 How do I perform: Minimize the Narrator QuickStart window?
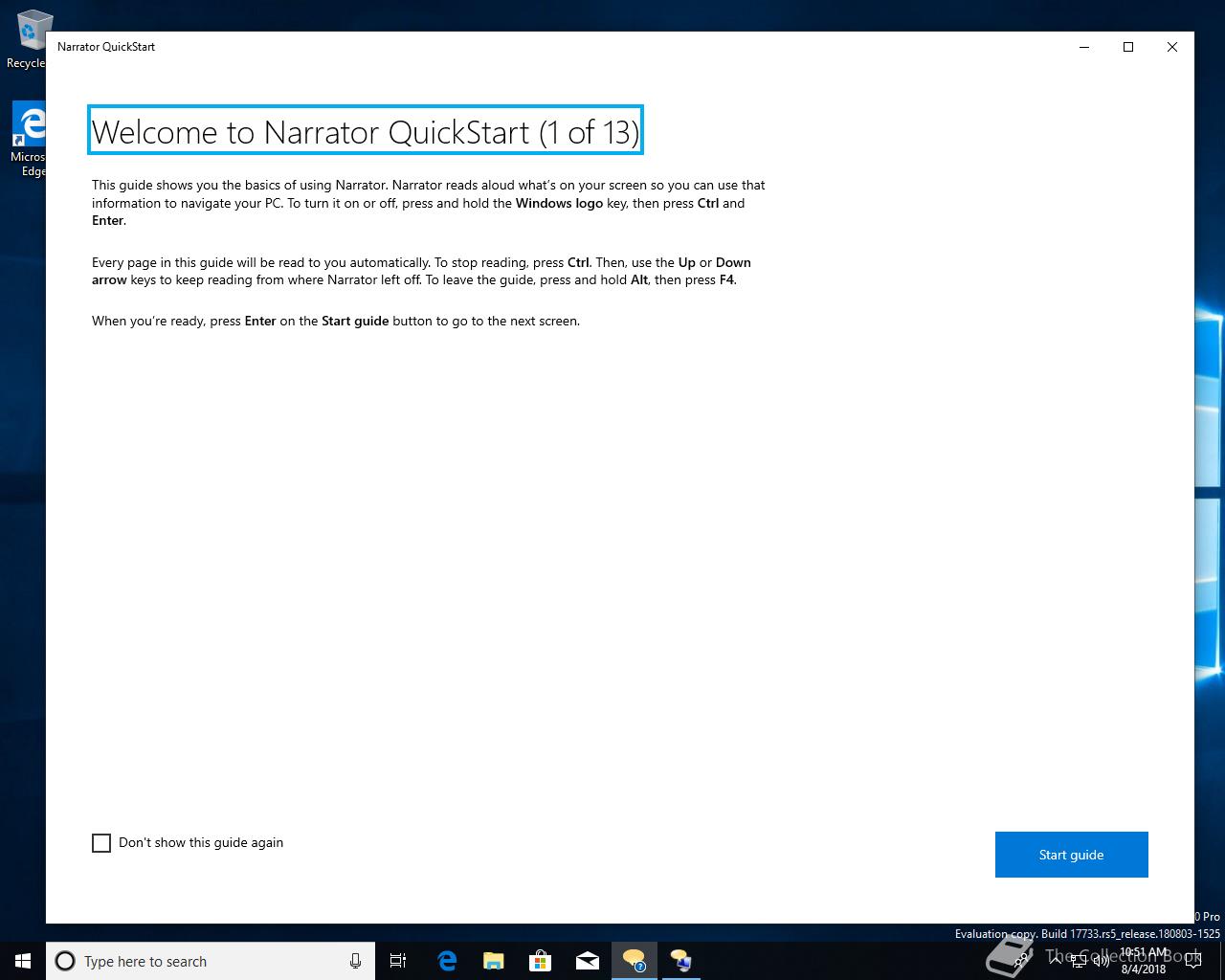1084,47
